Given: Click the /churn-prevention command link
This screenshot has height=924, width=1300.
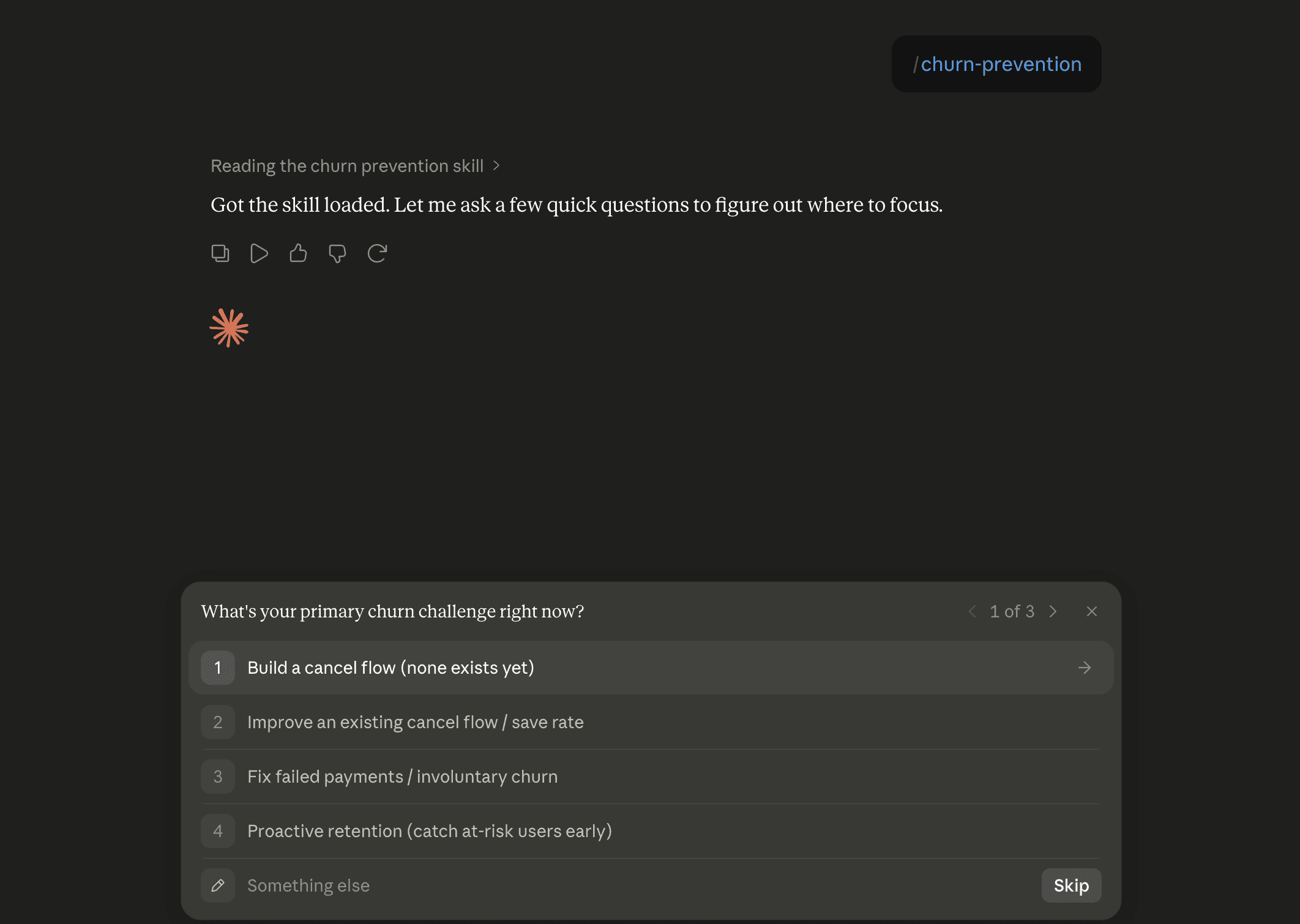Looking at the screenshot, I should [x=996, y=64].
